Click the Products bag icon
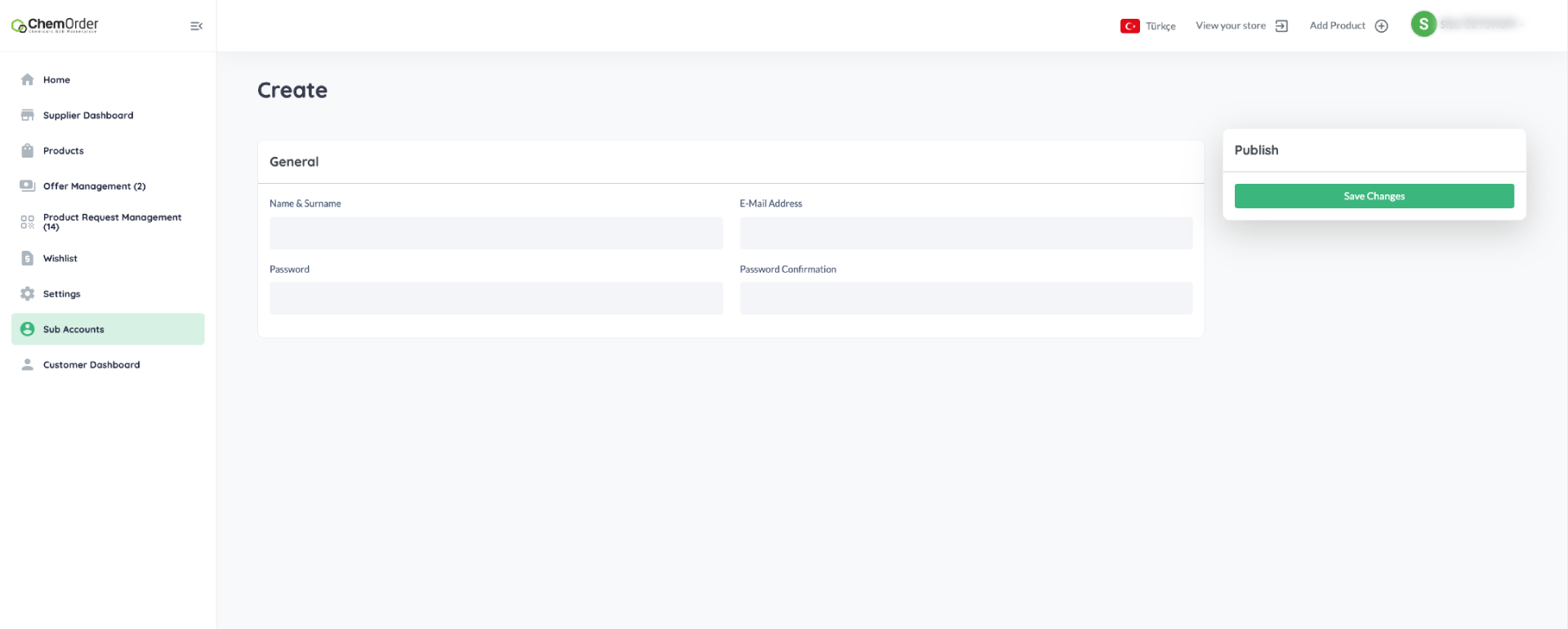1568x629 pixels. coord(27,151)
